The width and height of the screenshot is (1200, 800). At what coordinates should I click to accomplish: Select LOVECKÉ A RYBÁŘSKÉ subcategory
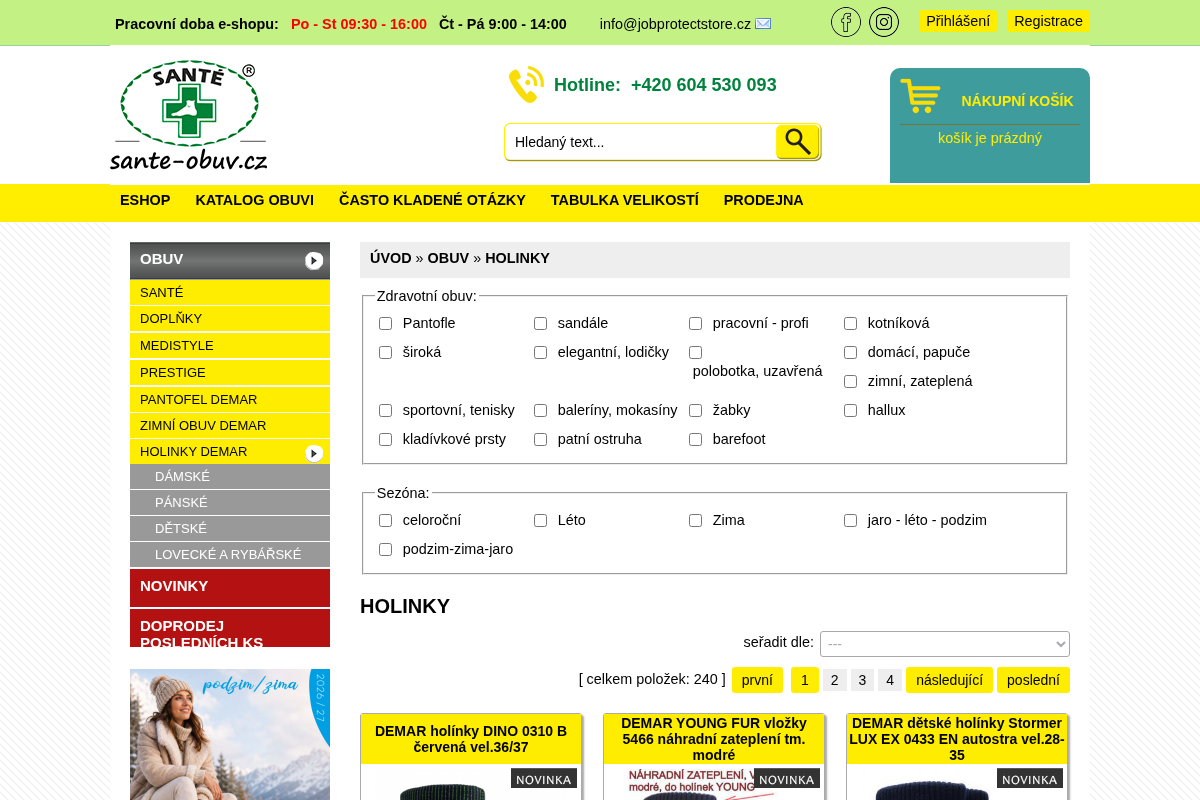pos(230,555)
